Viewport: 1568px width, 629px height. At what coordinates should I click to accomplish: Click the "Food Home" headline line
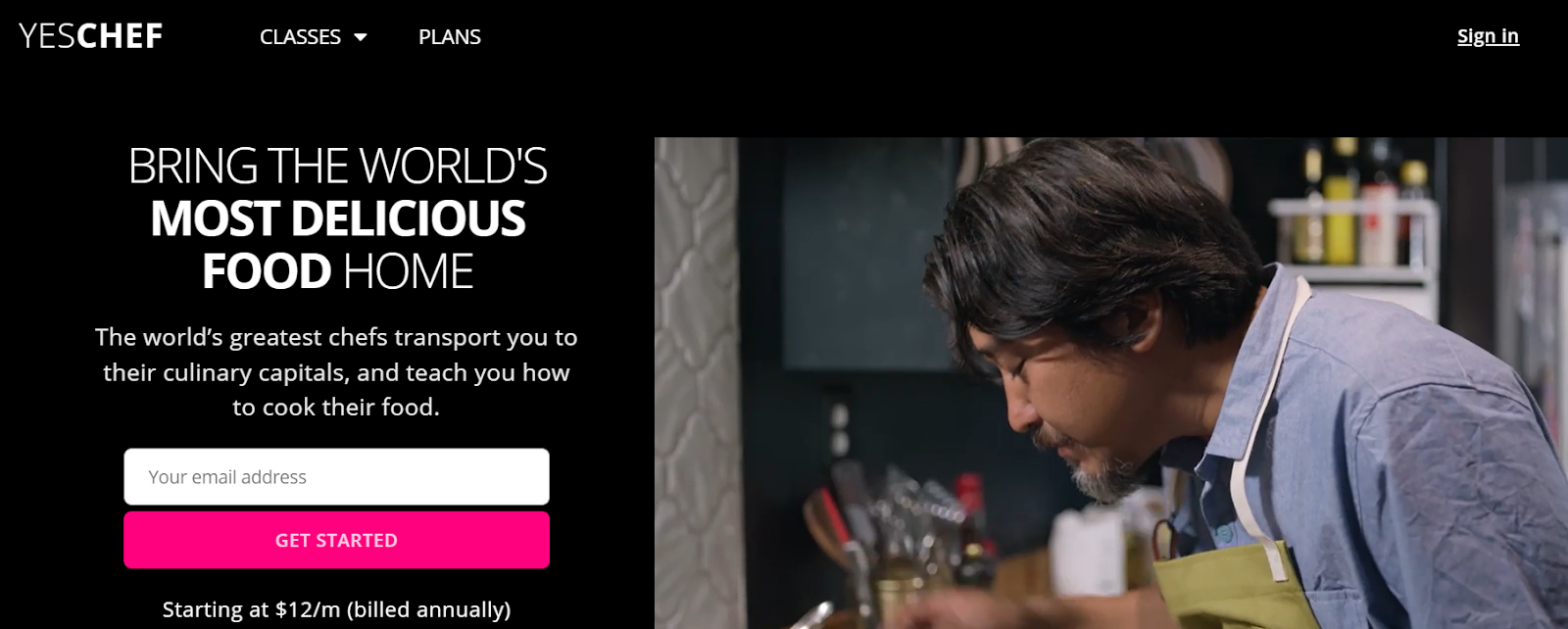click(x=337, y=271)
